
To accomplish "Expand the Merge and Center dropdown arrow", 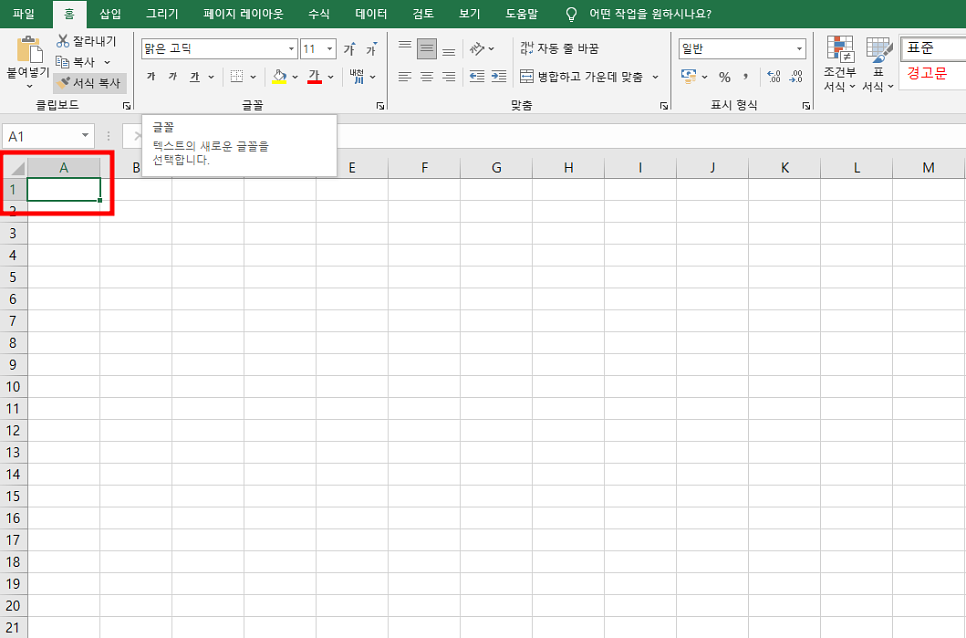I will click(655, 77).
